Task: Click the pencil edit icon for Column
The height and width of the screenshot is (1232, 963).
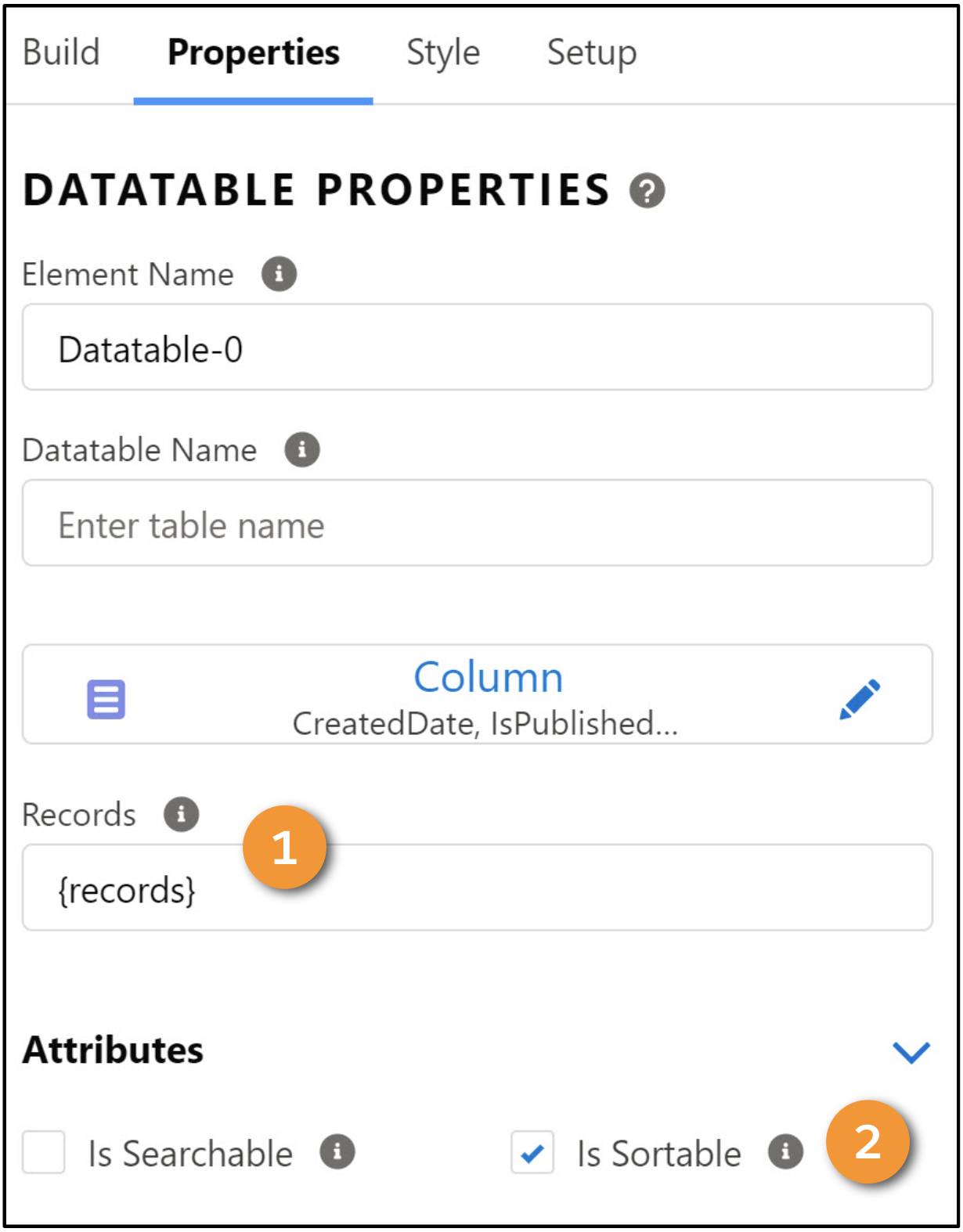Action: (859, 699)
